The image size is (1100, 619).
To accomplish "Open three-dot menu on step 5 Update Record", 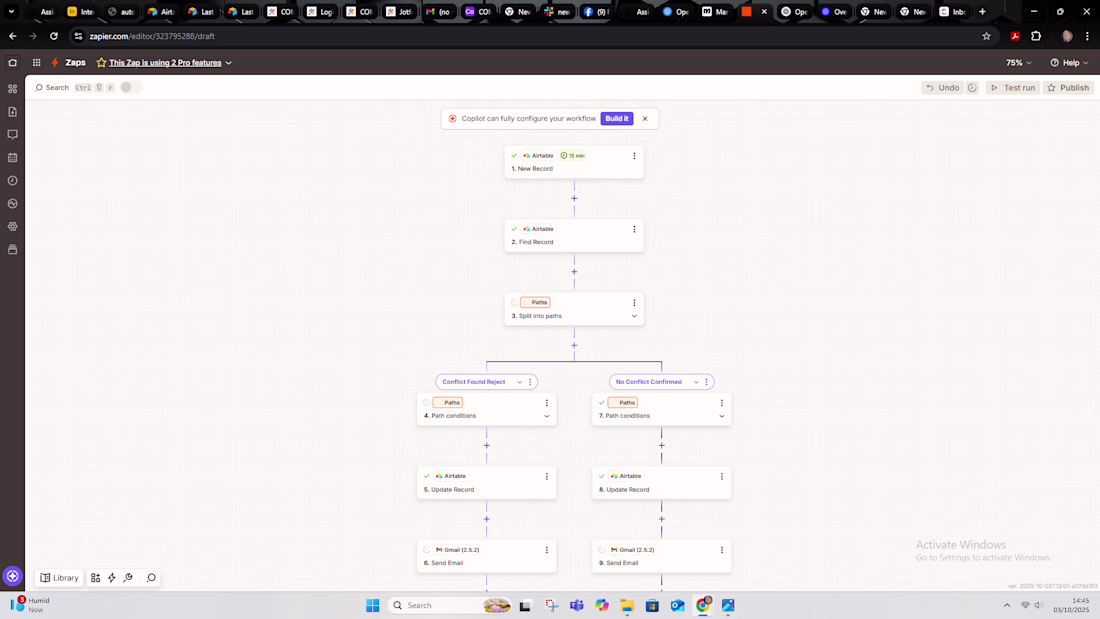I will (x=546, y=477).
